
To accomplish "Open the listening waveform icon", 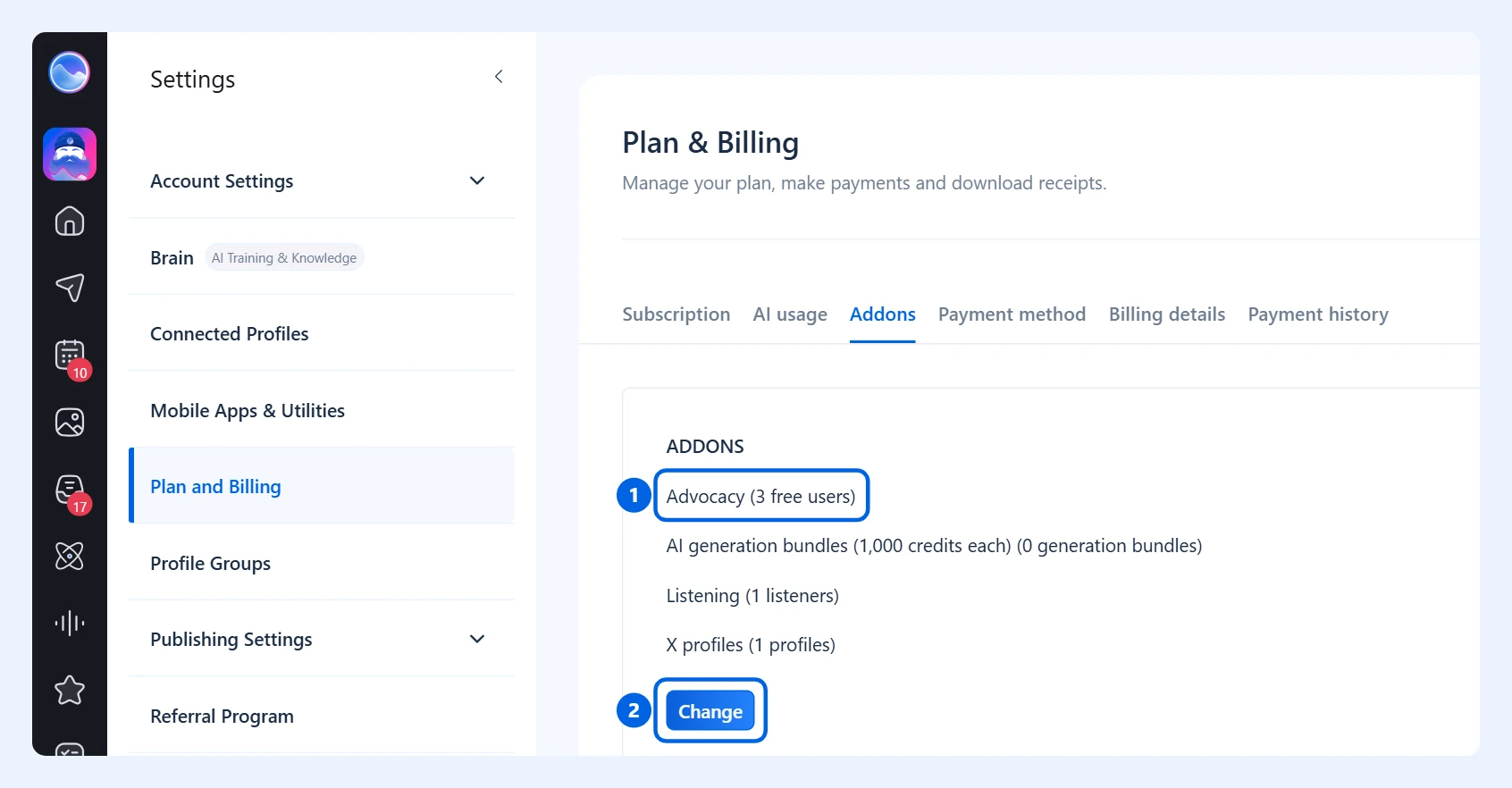I will [70, 623].
